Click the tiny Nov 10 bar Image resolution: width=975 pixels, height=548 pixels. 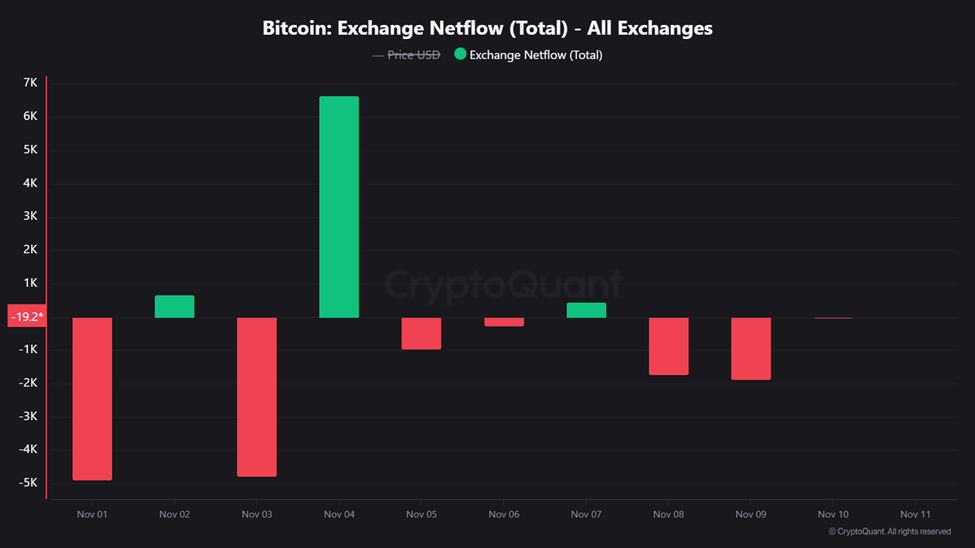tap(833, 318)
